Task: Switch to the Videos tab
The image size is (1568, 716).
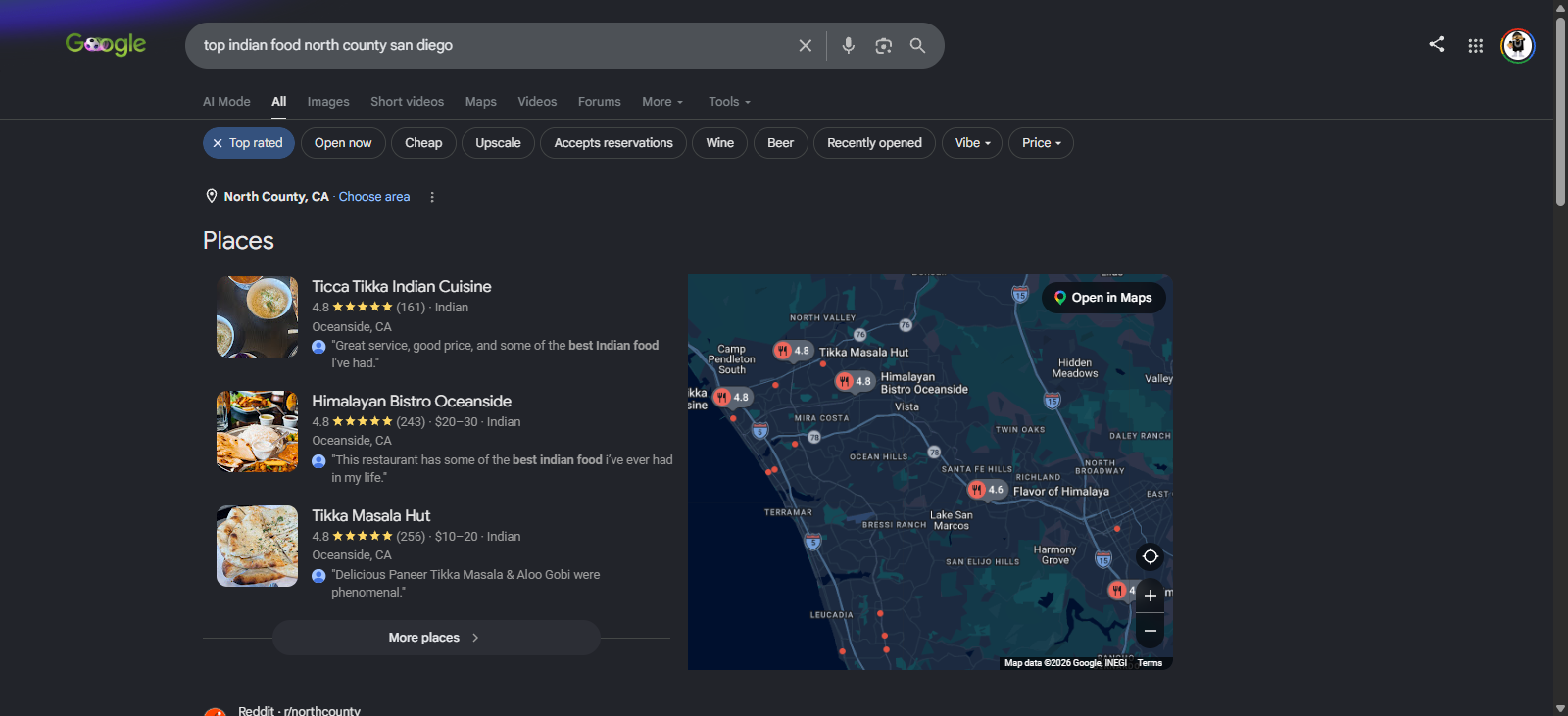Action: tap(537, 102)
